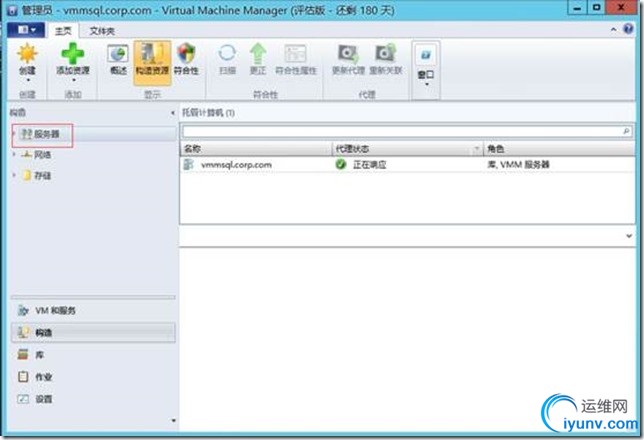Expand the details pane chevron
The image size is (644, 440).
pos(629,236)
